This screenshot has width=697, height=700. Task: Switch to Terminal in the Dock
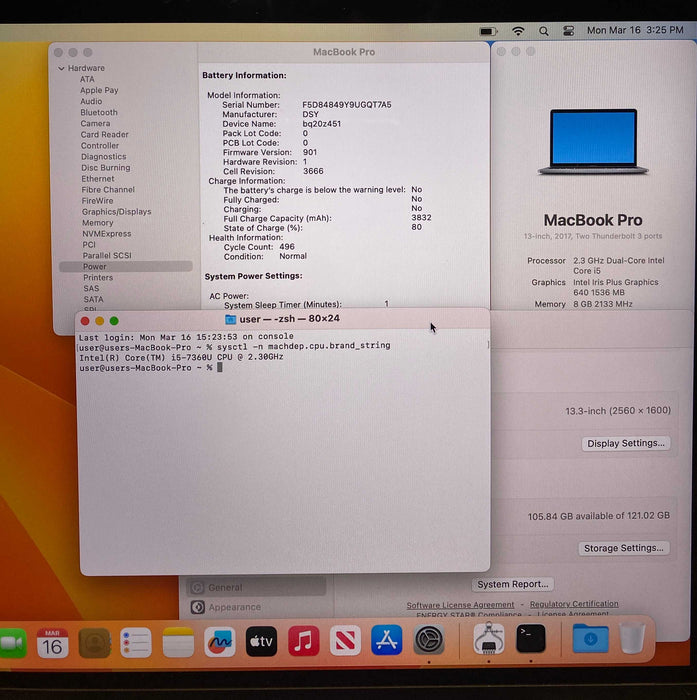tap(531, 638)
